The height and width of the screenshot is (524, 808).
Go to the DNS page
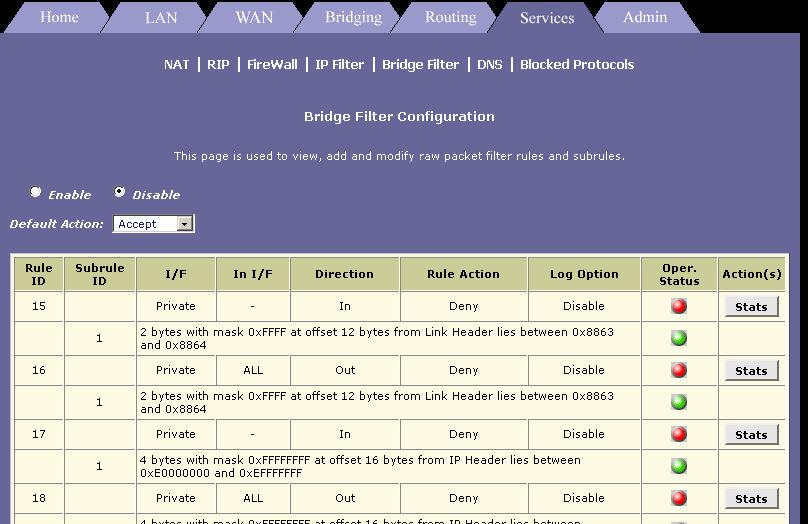coord(490,64)
